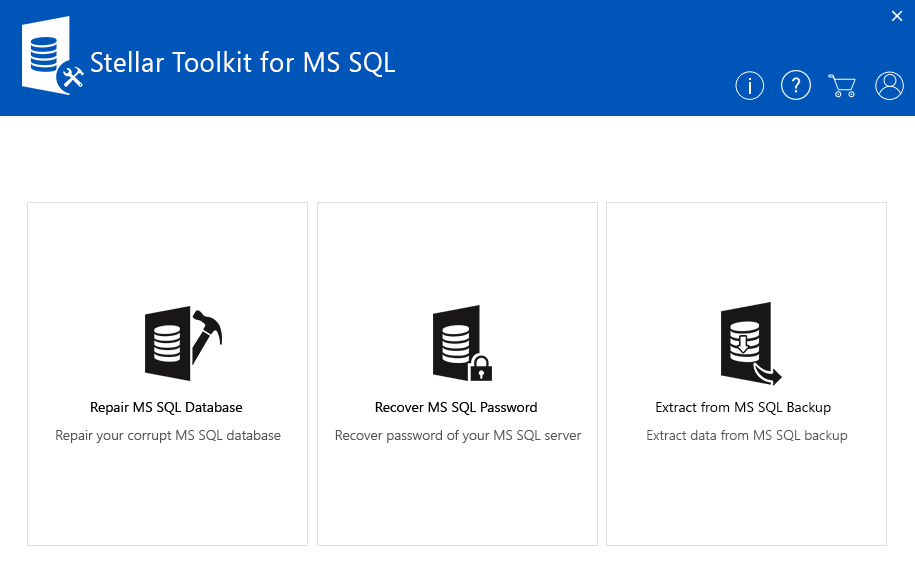Click the shopping cart buy icon
This screenshot has width=915, height=576.
[842, 86]
